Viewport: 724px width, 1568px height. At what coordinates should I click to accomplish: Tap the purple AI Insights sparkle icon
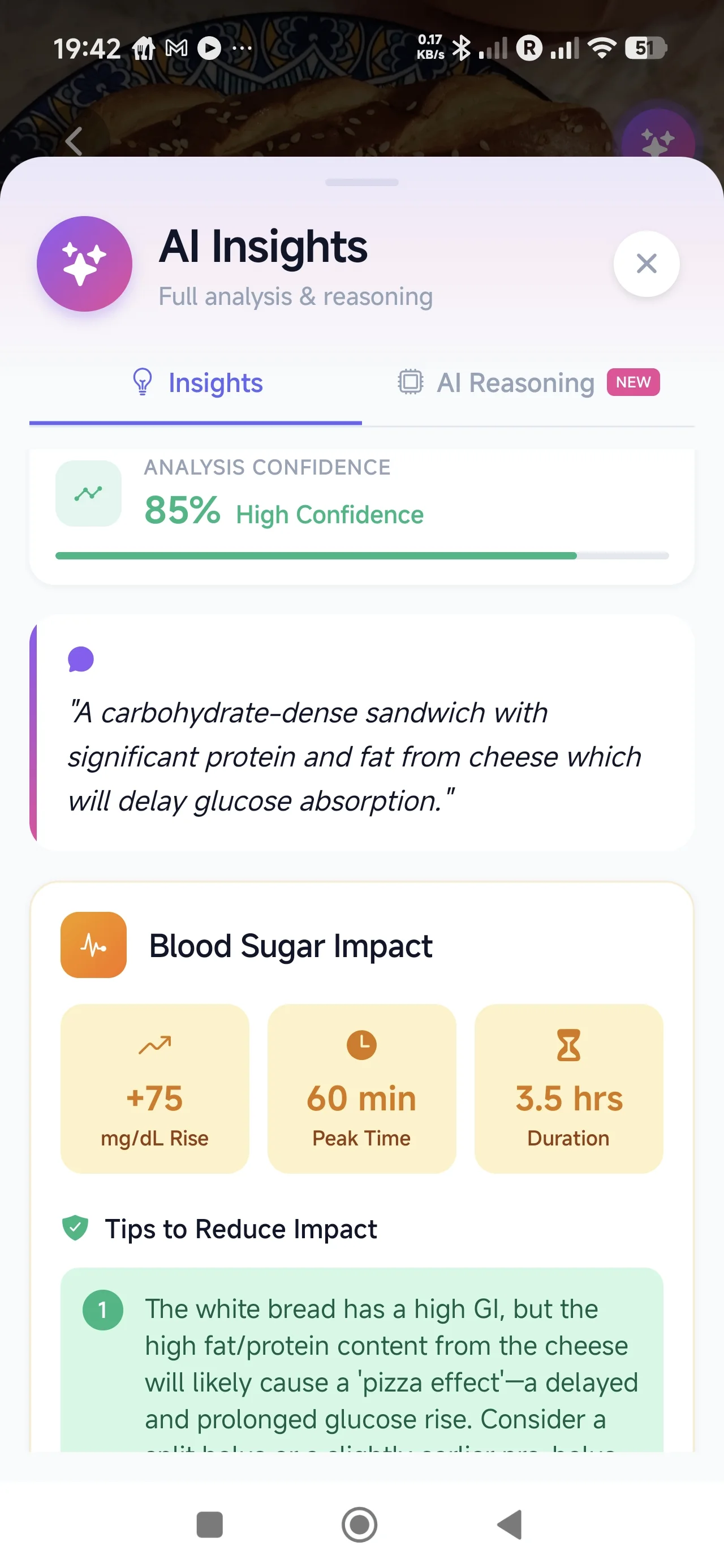tap(84, 264)
